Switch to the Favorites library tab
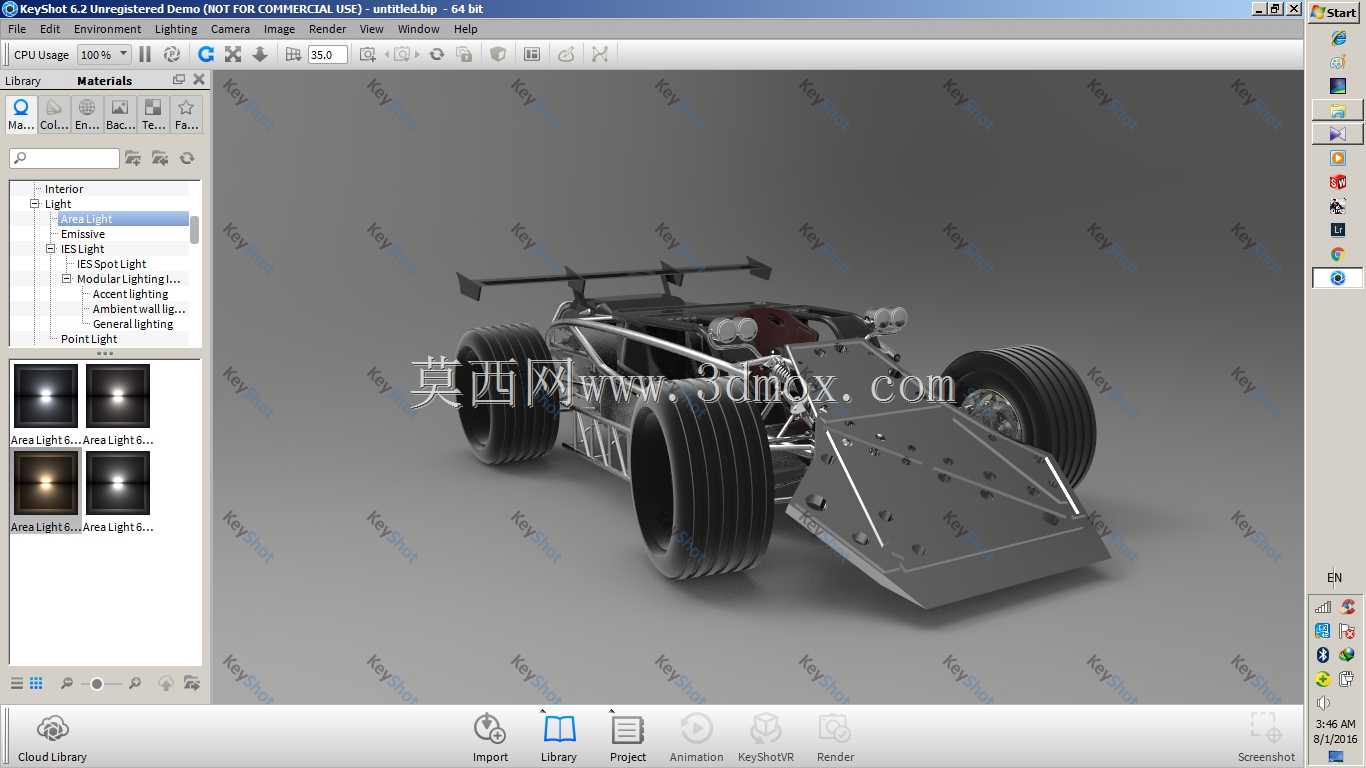The width and height of the screenshot is (1366, 768). (186, 114)
